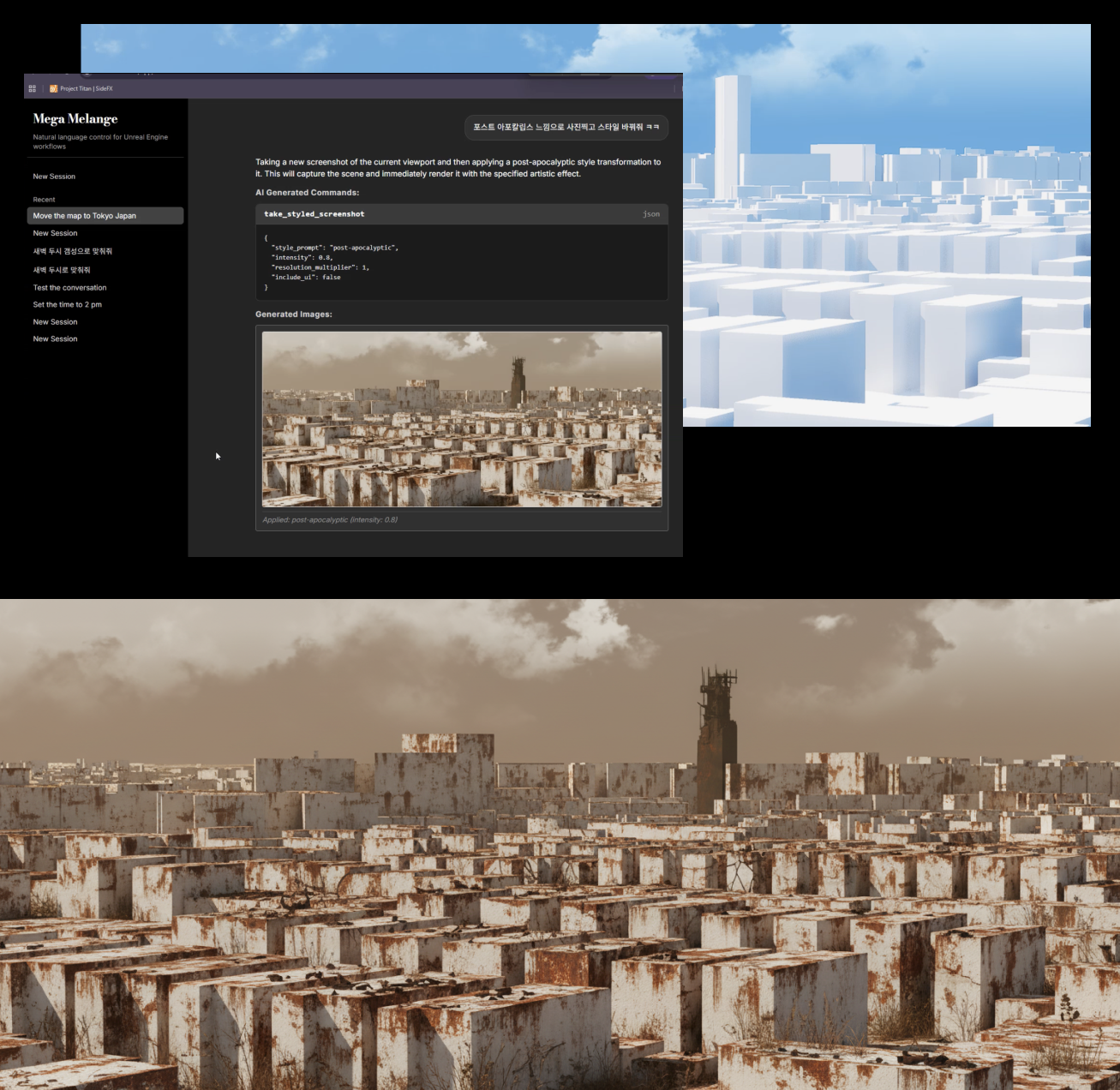Click the Recent sessions section label
Image resolution: width=1120 pixels, height=1090 pixels.
point(44,199)
